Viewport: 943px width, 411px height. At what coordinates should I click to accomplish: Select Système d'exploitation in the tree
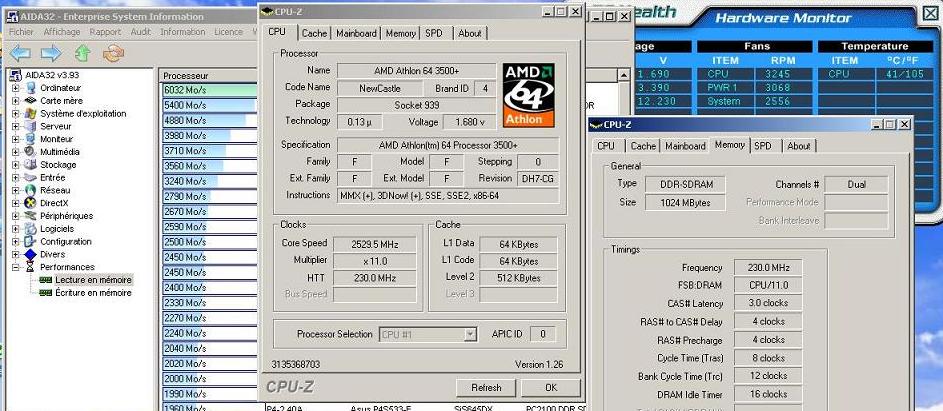83,114
